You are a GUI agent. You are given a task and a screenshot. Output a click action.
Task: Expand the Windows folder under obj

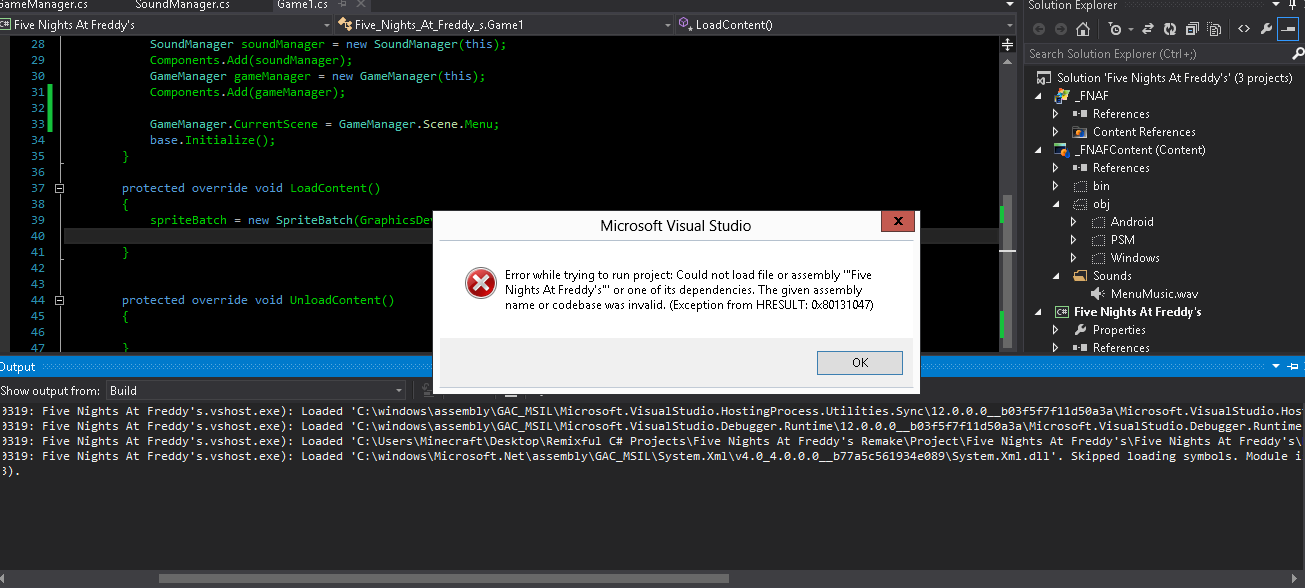pos(1074,258)
